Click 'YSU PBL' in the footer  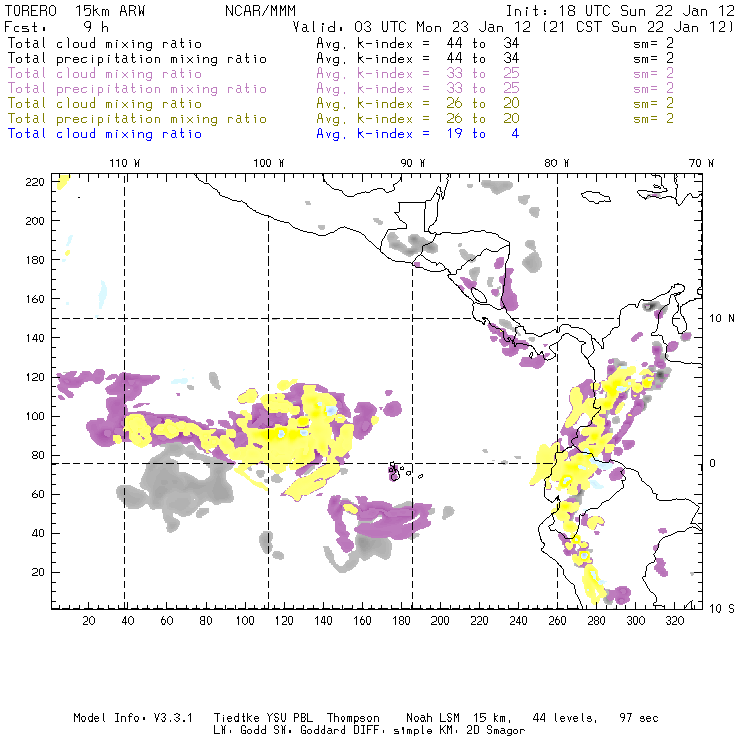click(290, 718)
